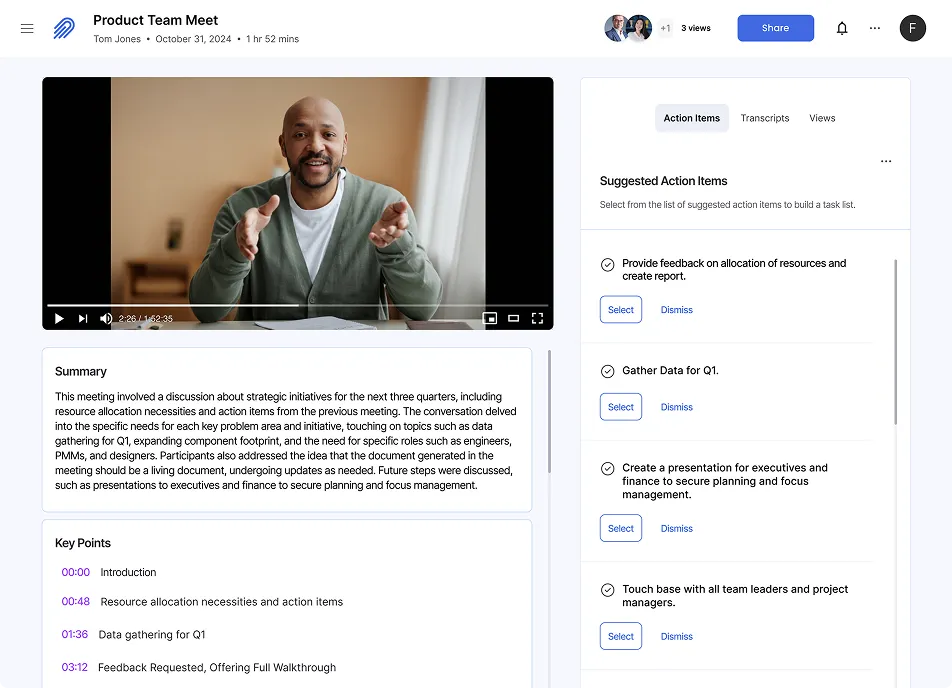Click the Product Team Meet title
This screenshot has width=952, height=688.
tap(155, 20)
